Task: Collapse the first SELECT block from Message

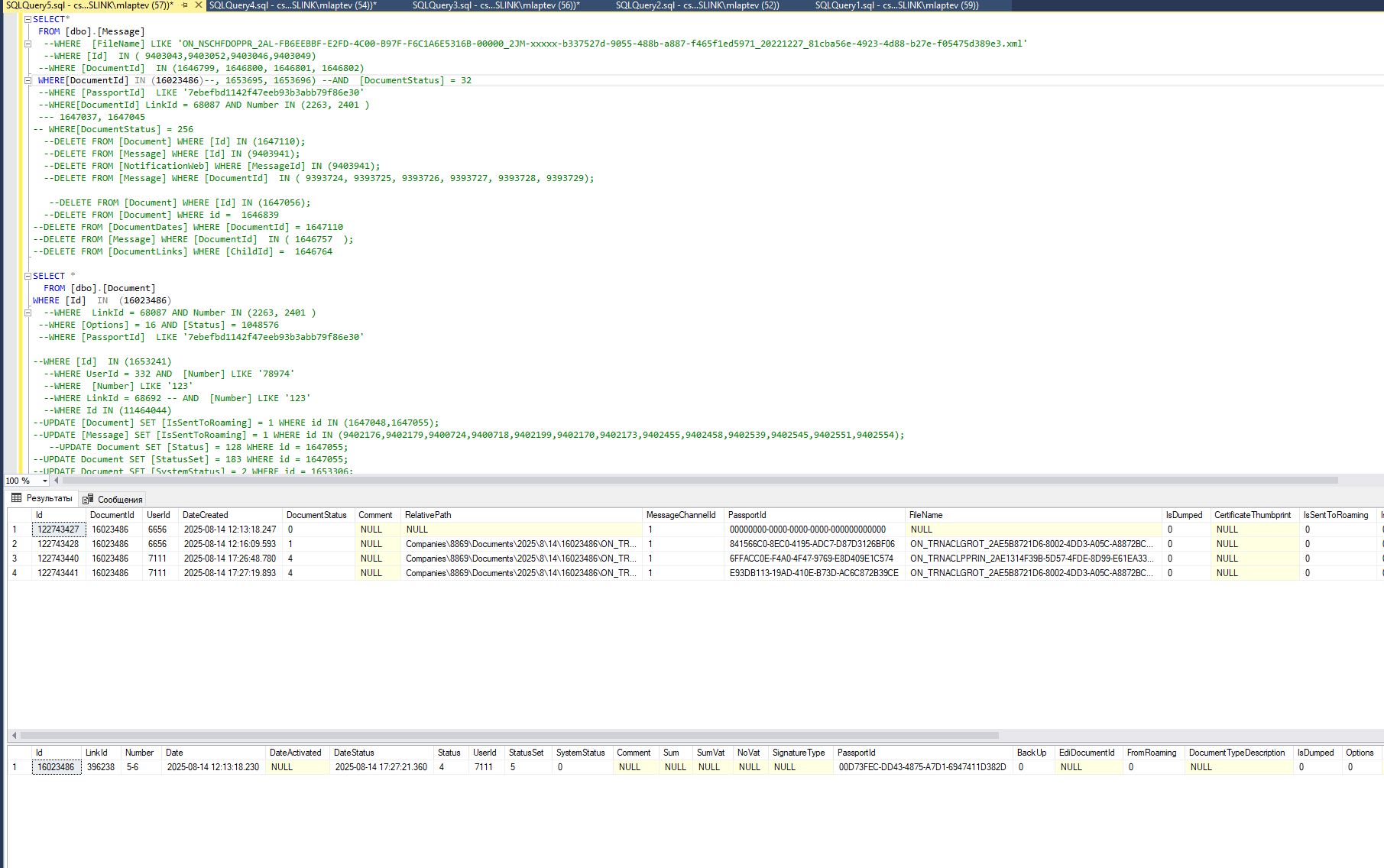Action: (x=28, y=19)
